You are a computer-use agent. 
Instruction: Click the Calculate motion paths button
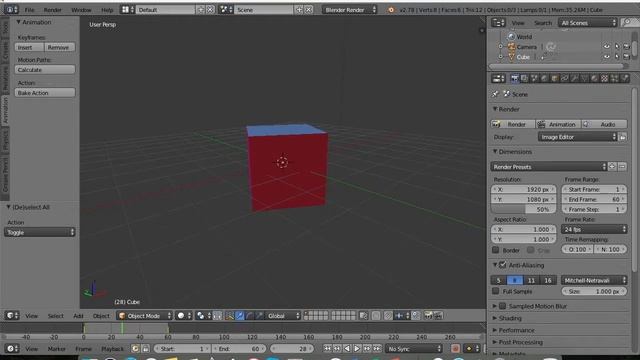(x=45, y=70)
